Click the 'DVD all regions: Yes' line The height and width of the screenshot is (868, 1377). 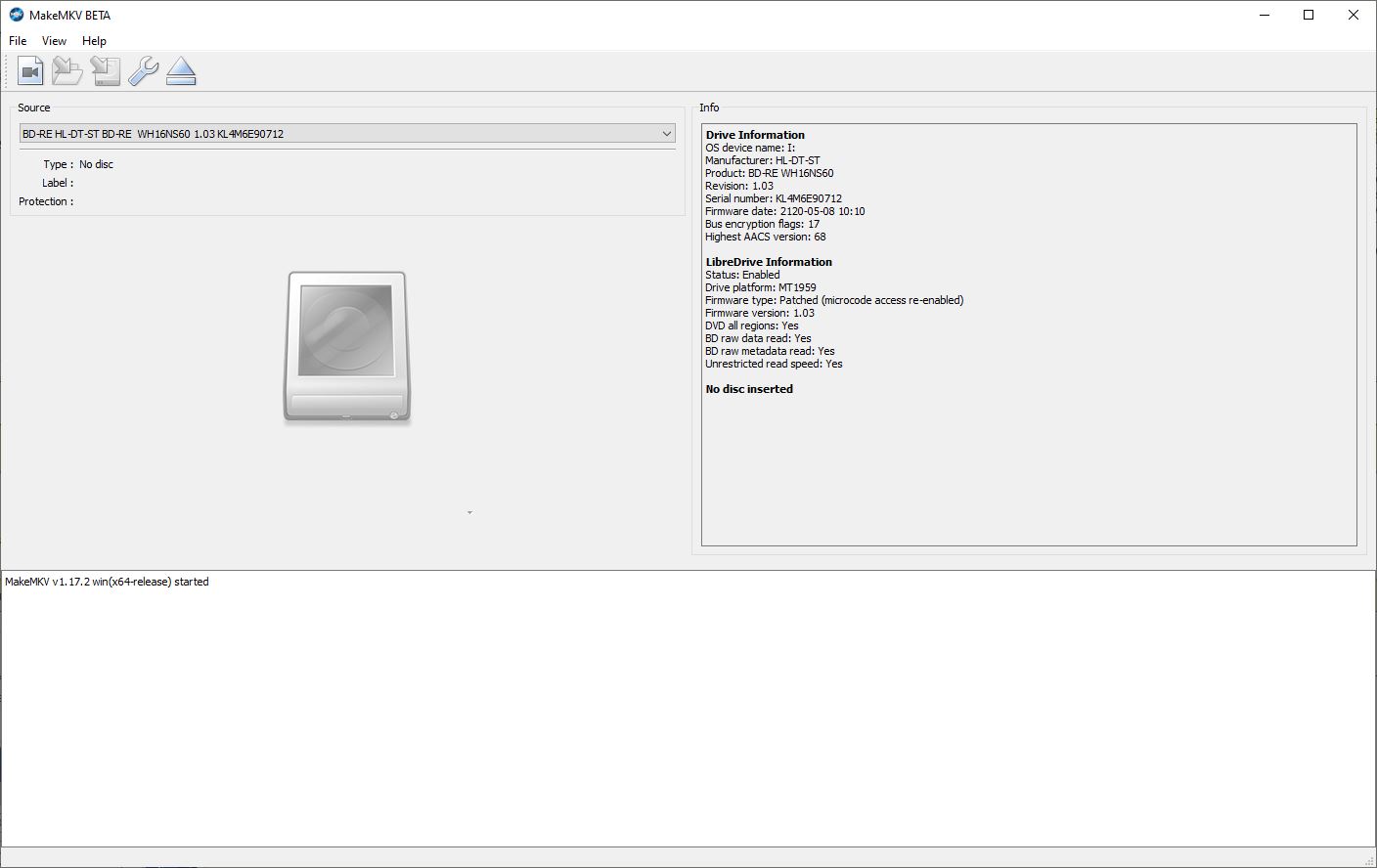pos(752,325)
